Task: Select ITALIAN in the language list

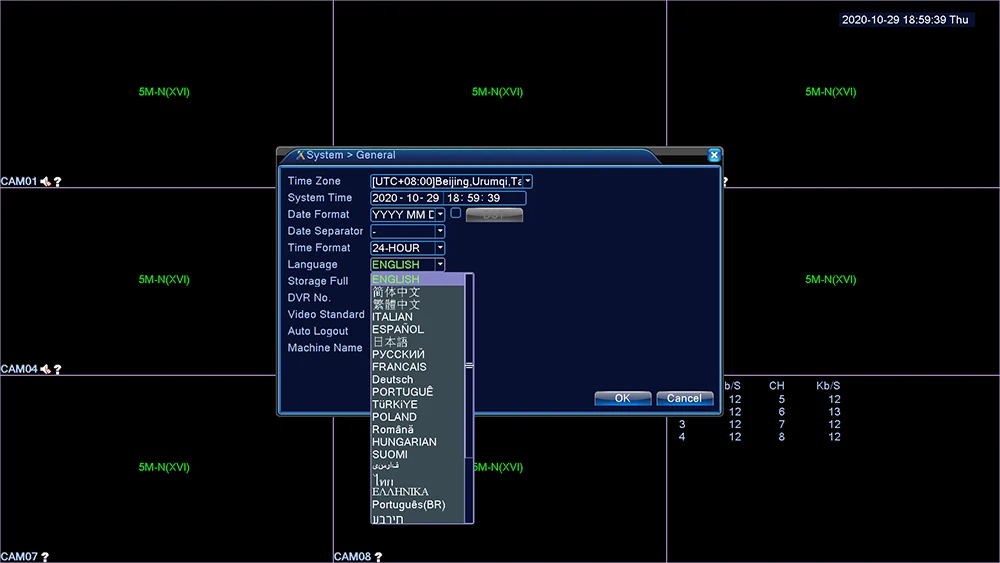Action: pyautogui.click(x=418, y=317)
